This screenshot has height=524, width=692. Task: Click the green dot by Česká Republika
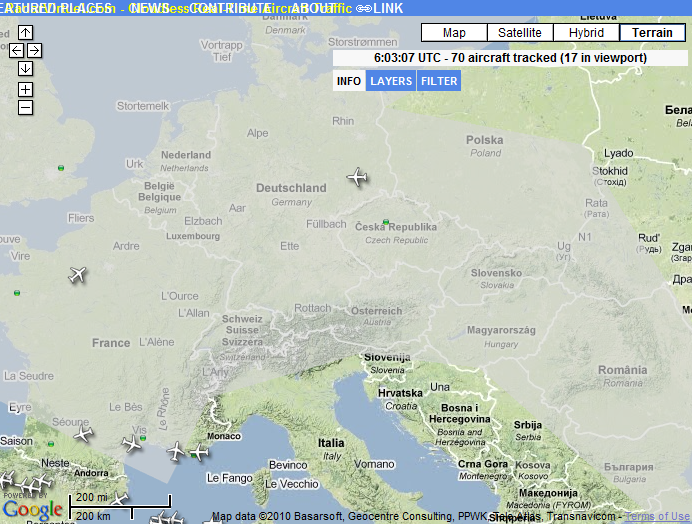(386, 222)
